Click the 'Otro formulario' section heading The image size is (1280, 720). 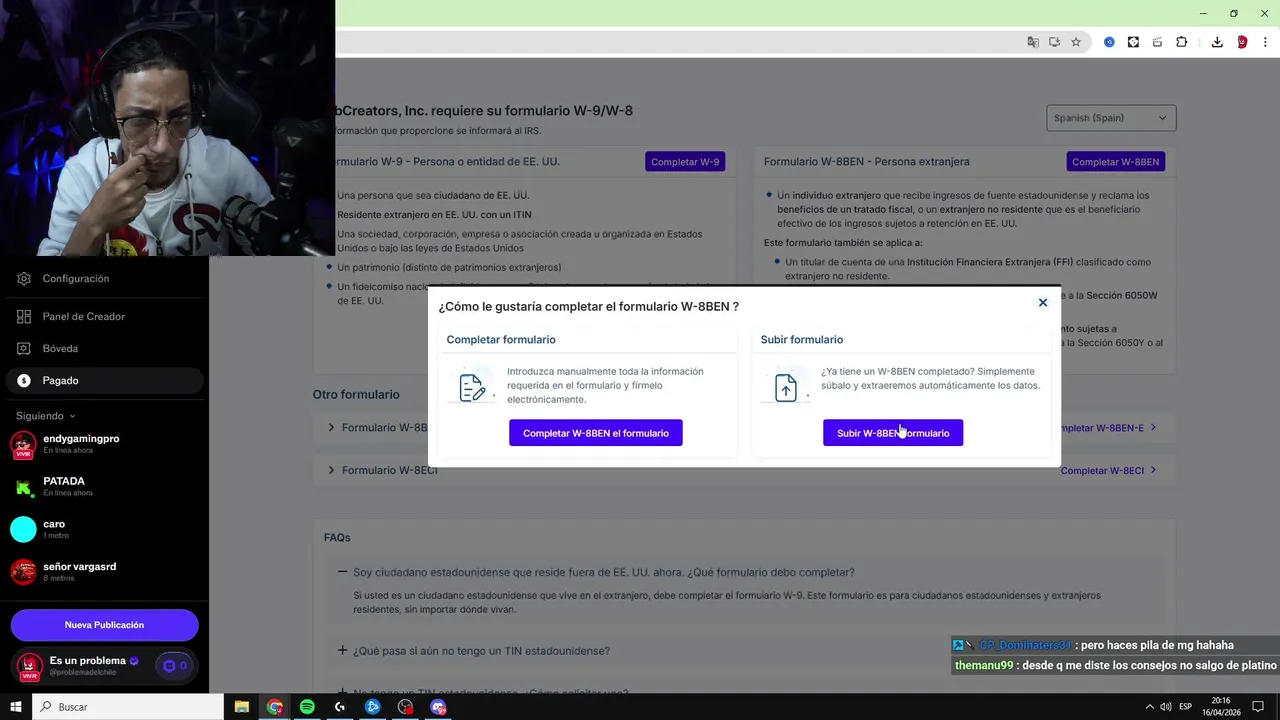click(356, 395)
